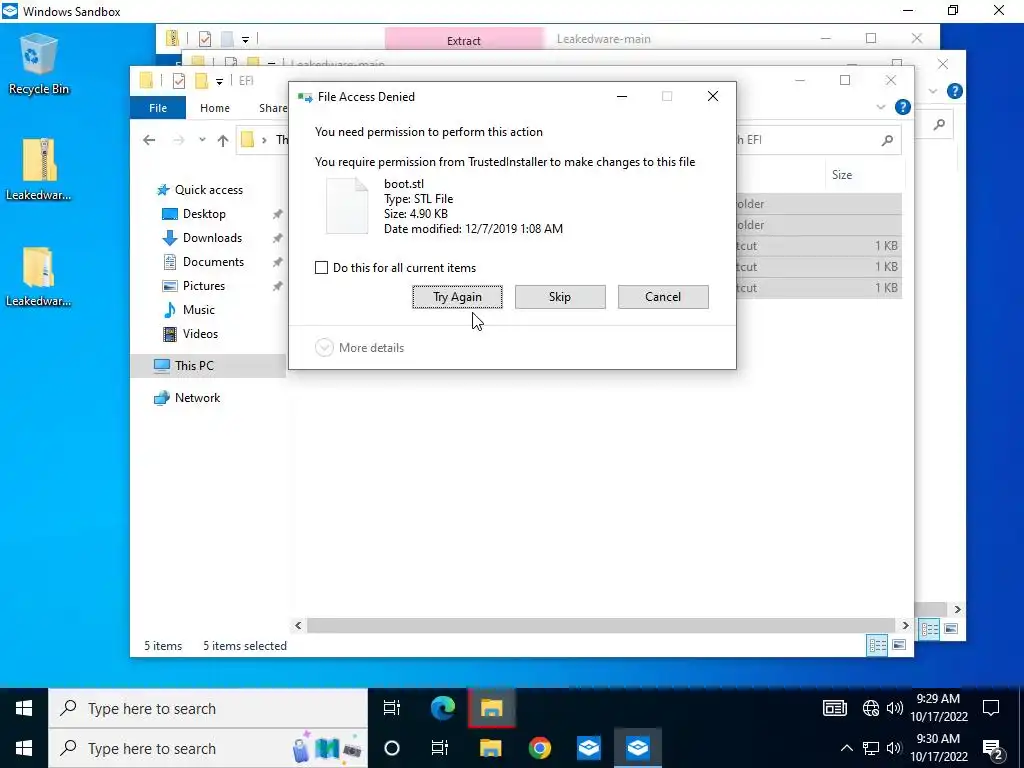Open Task View on host taskbar

pos(440,748)
